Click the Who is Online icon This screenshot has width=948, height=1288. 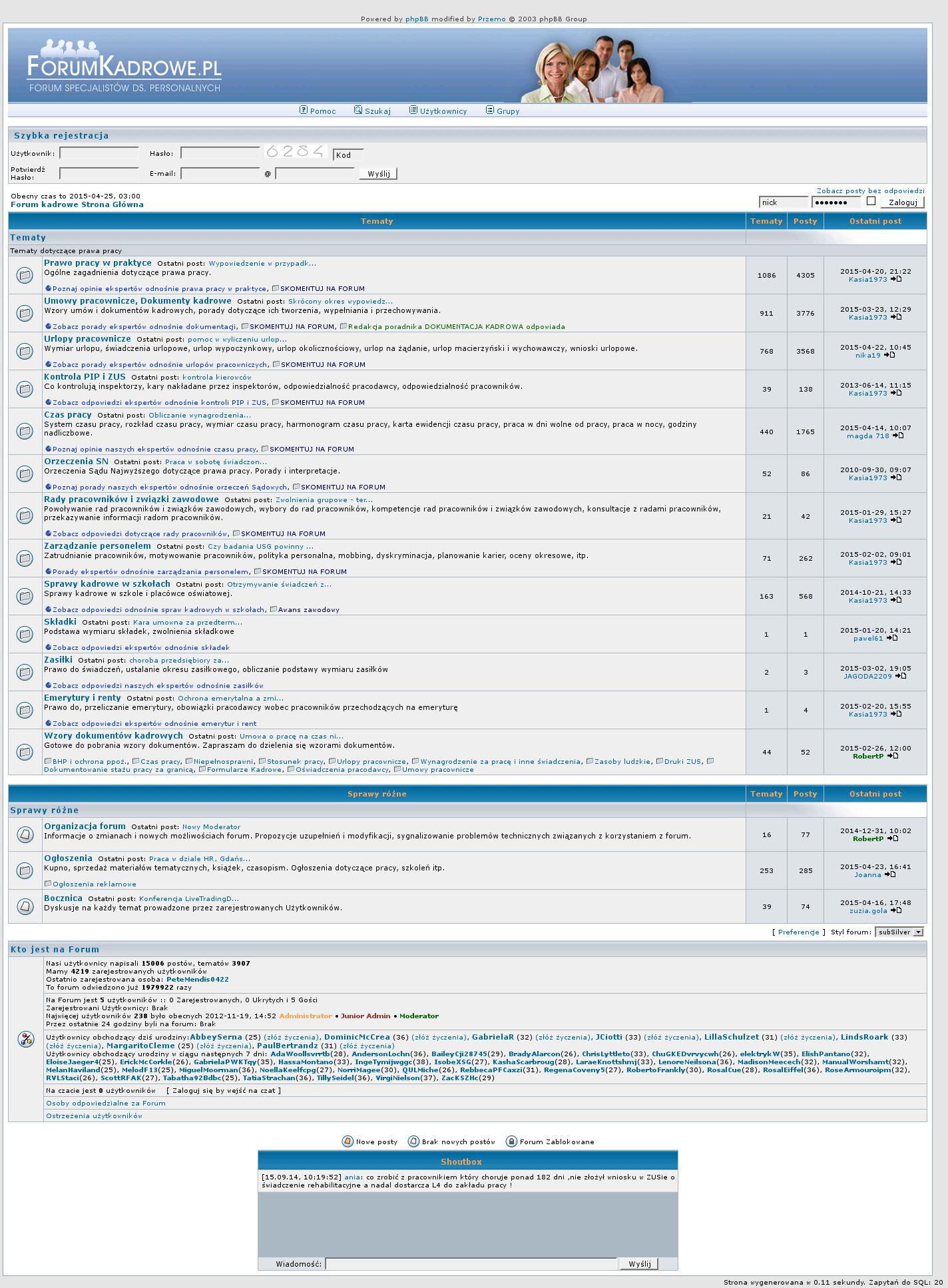pos(25,1039)
